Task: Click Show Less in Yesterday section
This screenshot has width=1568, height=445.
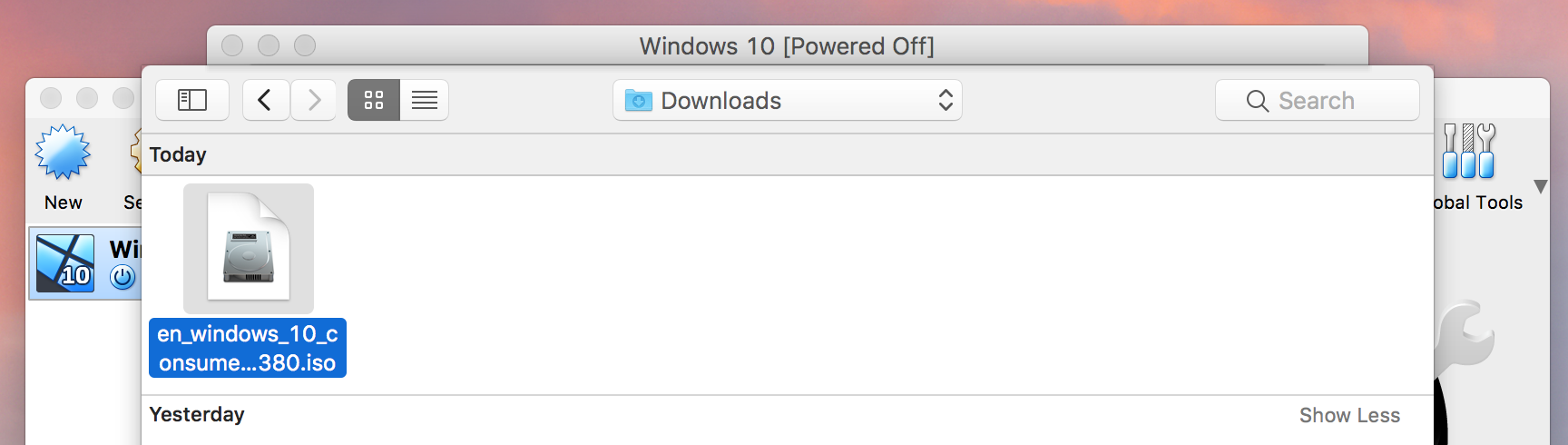Action: (1349, 415)
